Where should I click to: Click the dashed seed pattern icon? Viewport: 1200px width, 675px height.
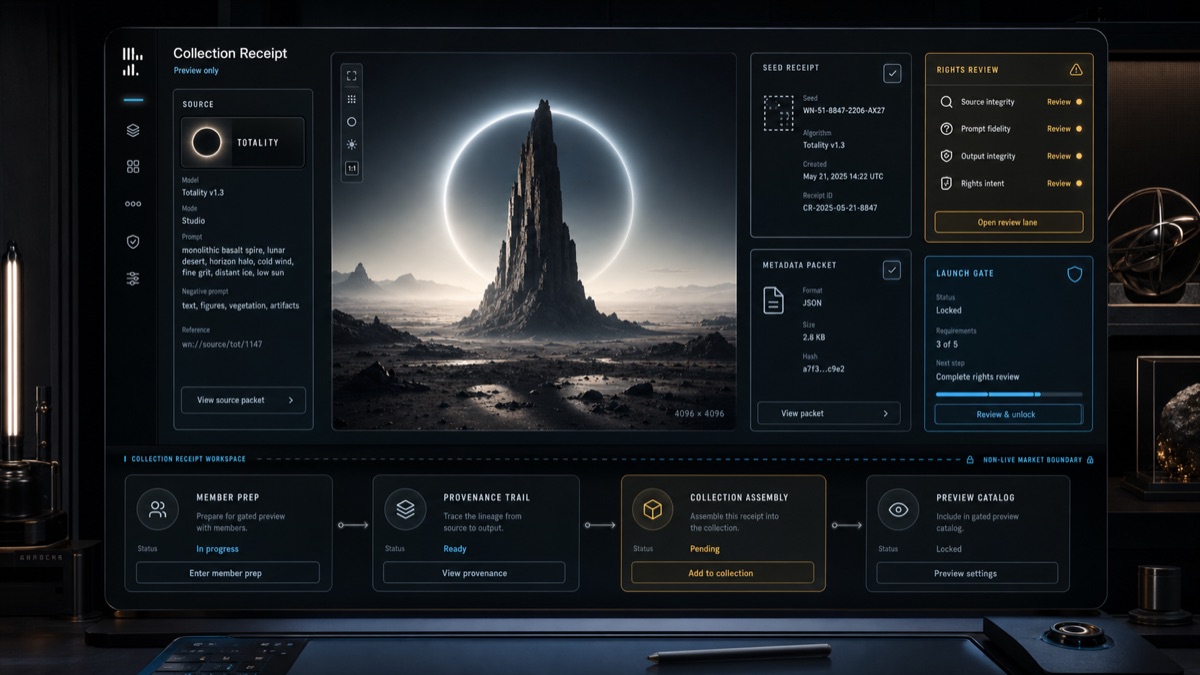pos(778,113)
